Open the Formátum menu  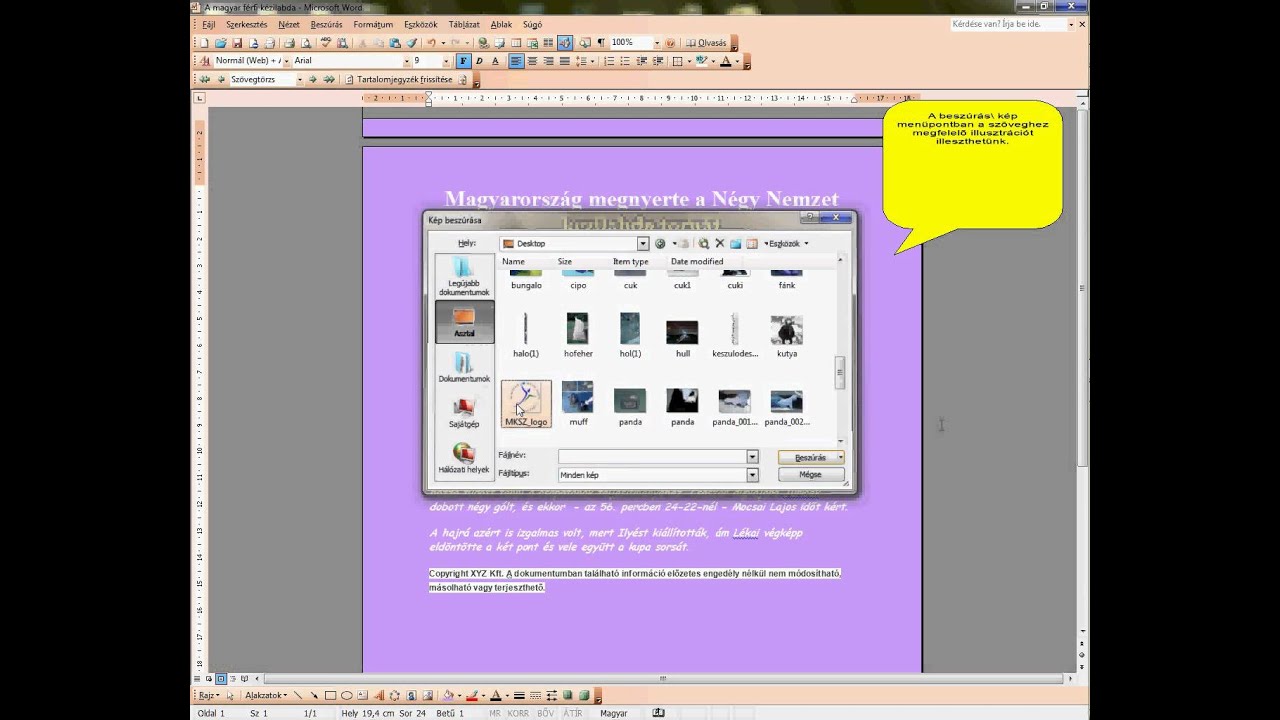click(x=373, y=24)
